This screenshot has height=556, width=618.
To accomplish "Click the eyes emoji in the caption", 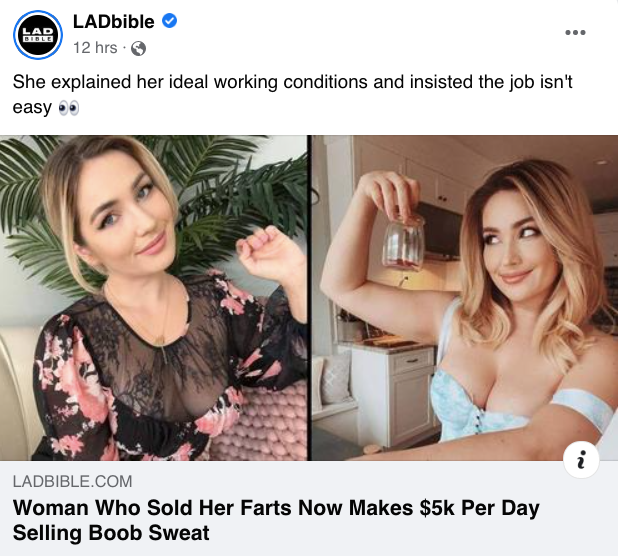I will 67,106.
